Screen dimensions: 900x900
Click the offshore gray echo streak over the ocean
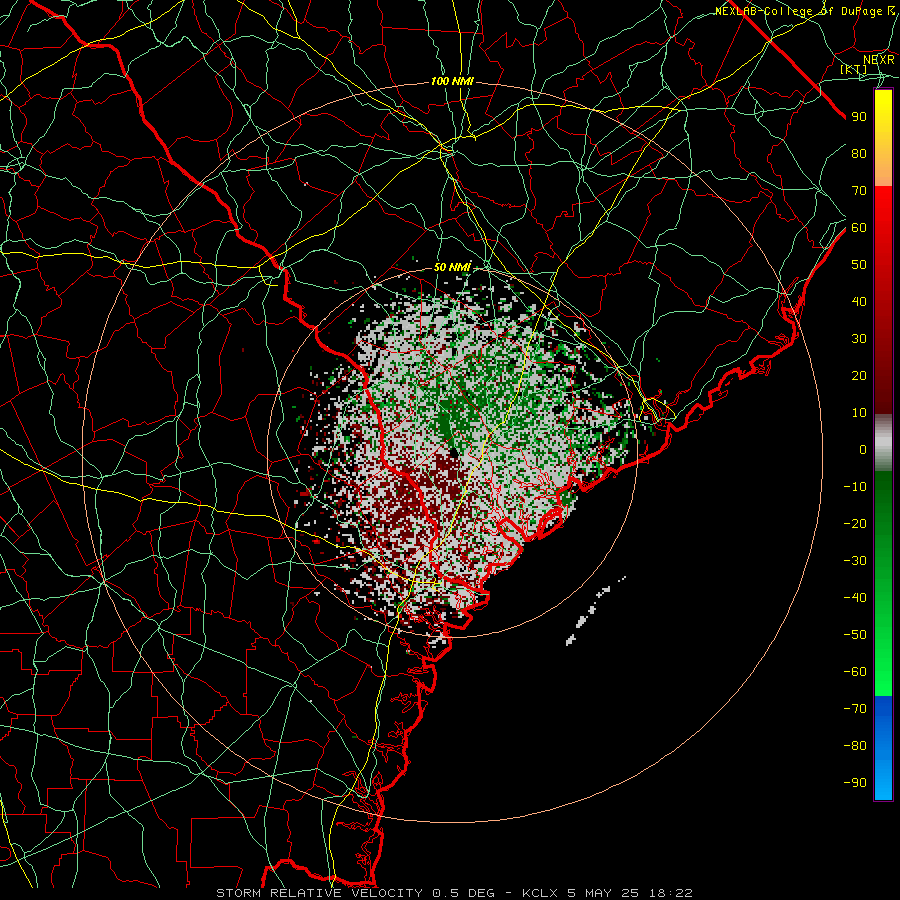[x=594, y=611]
